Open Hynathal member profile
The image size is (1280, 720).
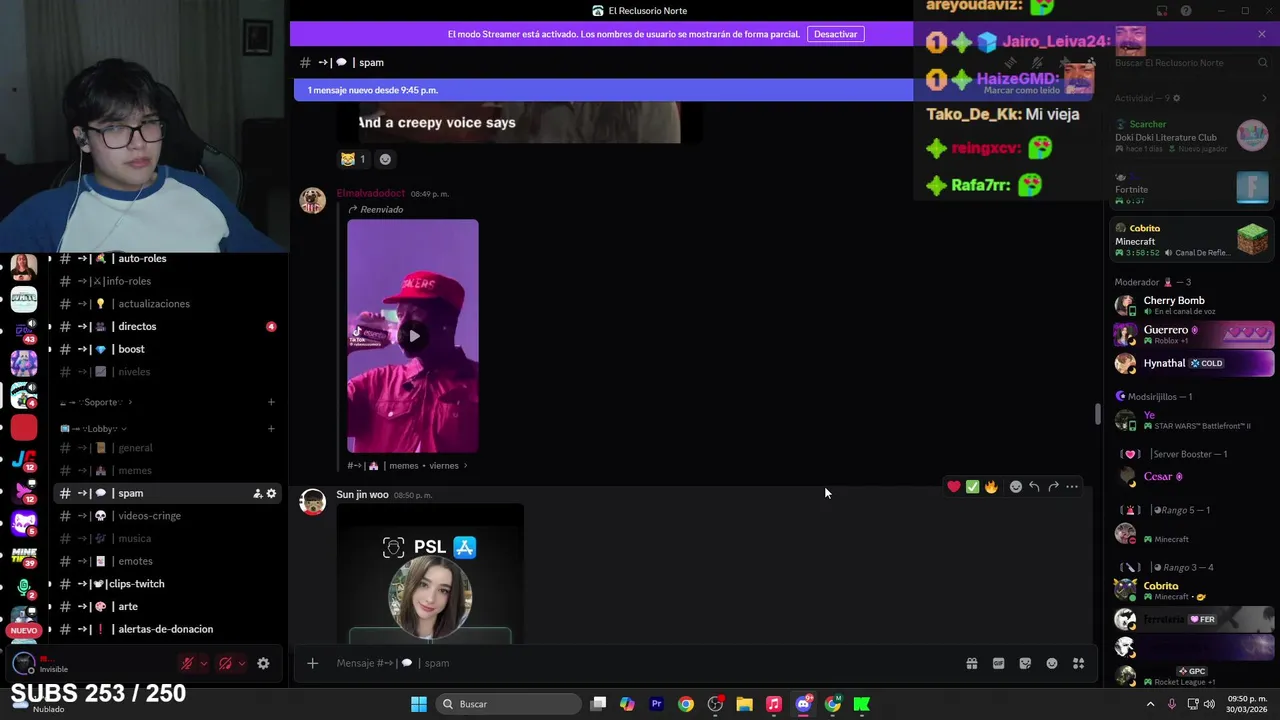(1193, 363)
